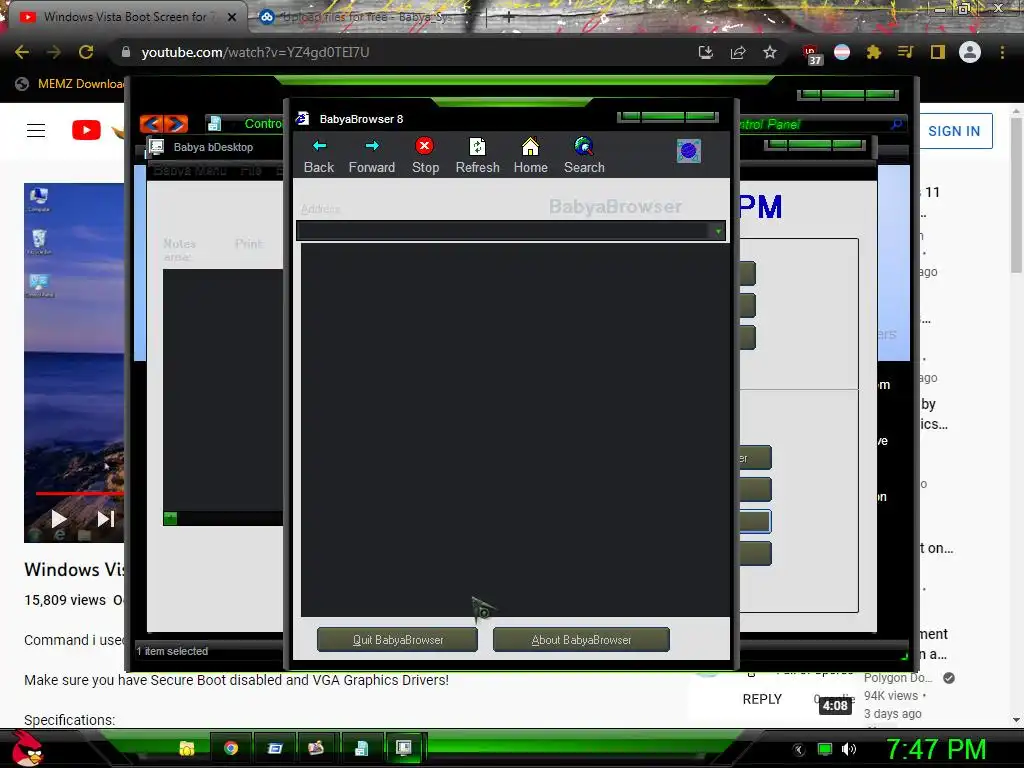
Task: Open the uBlock extension showing 37
Action: click(x=812, y=54)
